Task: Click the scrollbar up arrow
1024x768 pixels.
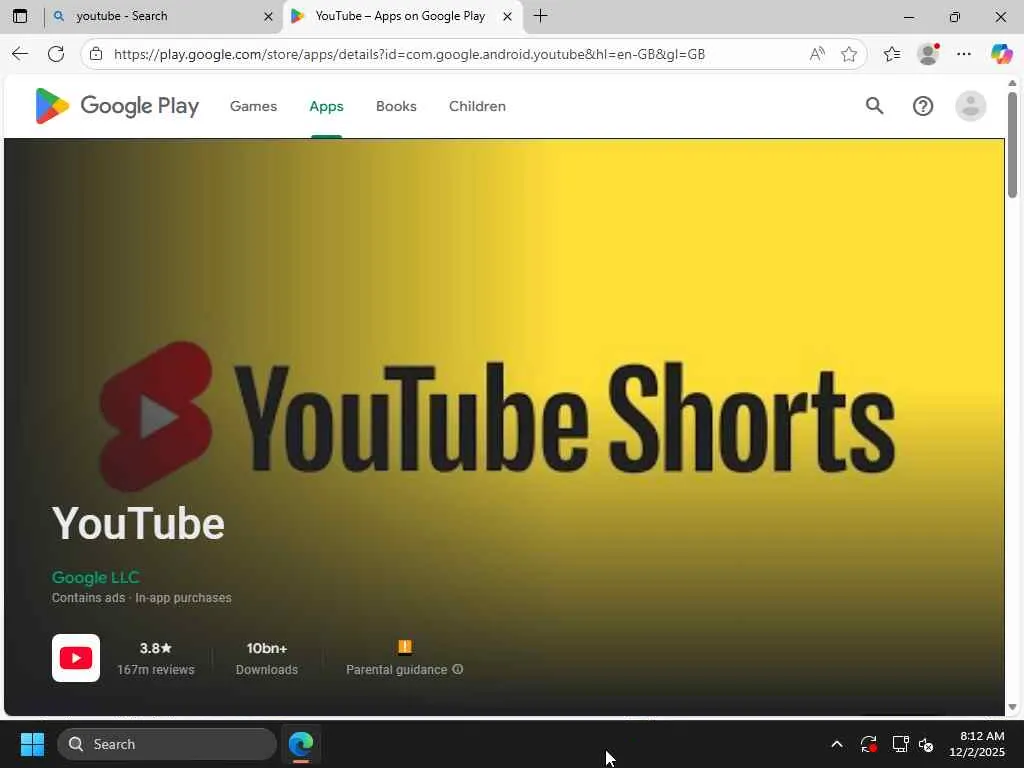Action: pyautogui.click(x=1012, y=83)
